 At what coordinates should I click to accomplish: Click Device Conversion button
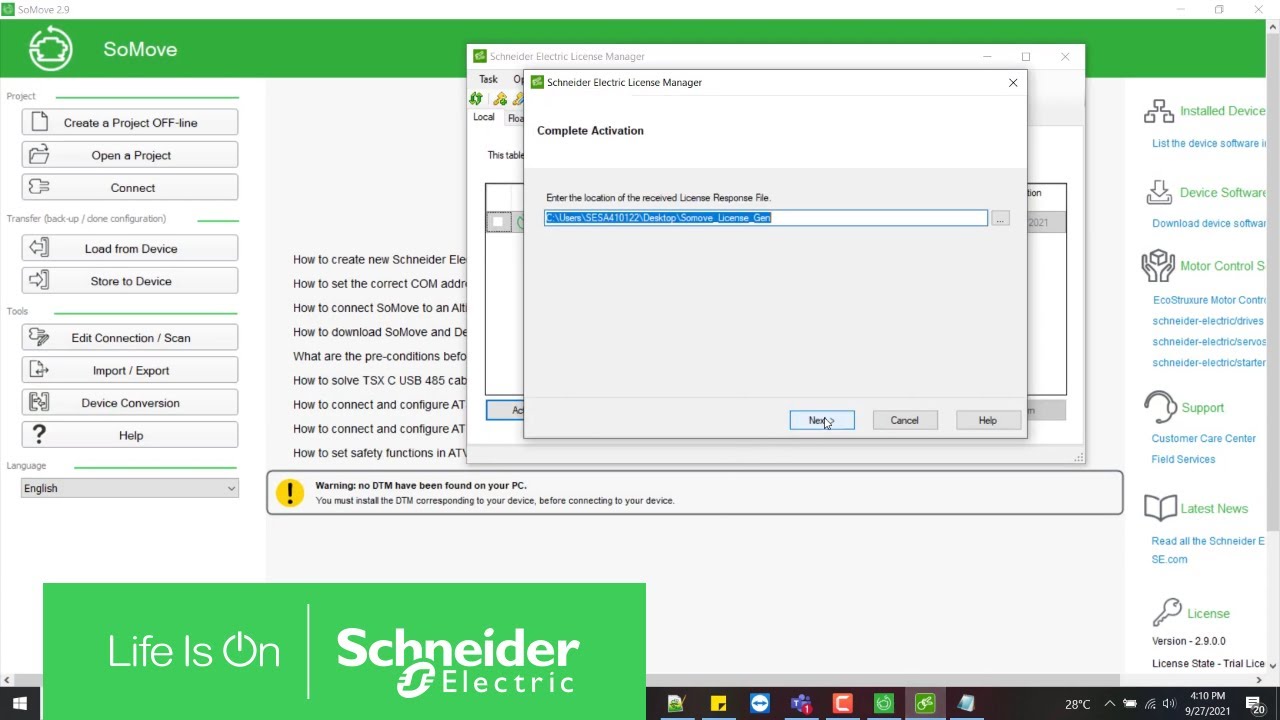(x=130, y=403)
